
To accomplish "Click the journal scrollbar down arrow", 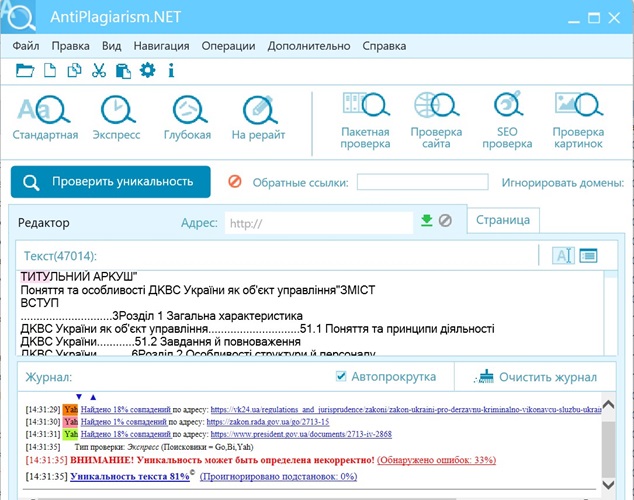I will (x=609, y=484).
